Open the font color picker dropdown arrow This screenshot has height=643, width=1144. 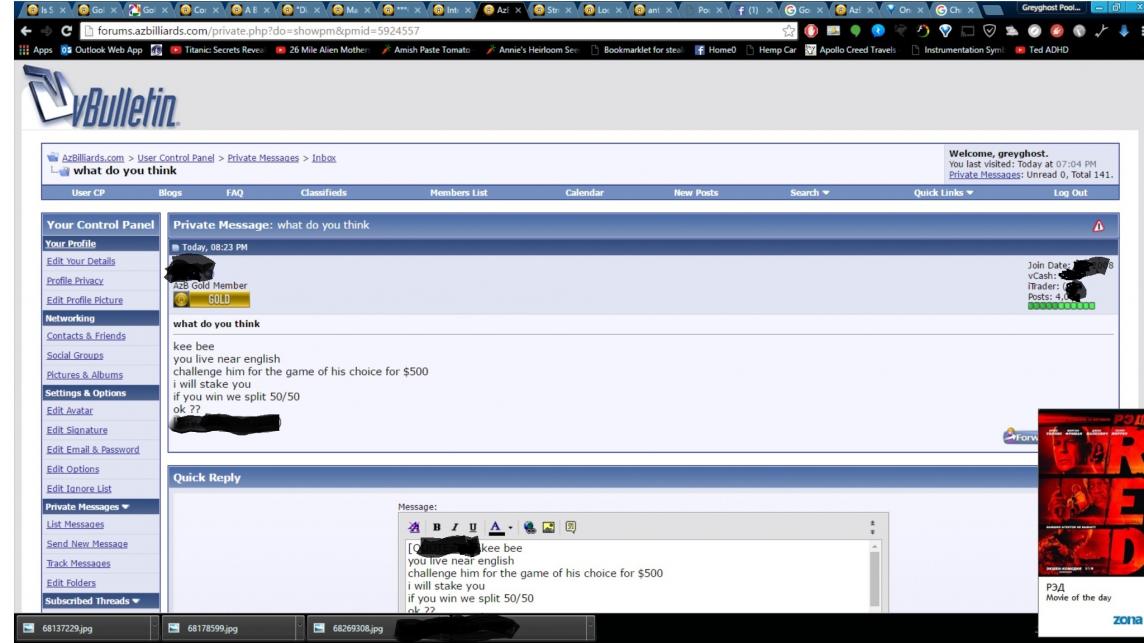(510, 528)
